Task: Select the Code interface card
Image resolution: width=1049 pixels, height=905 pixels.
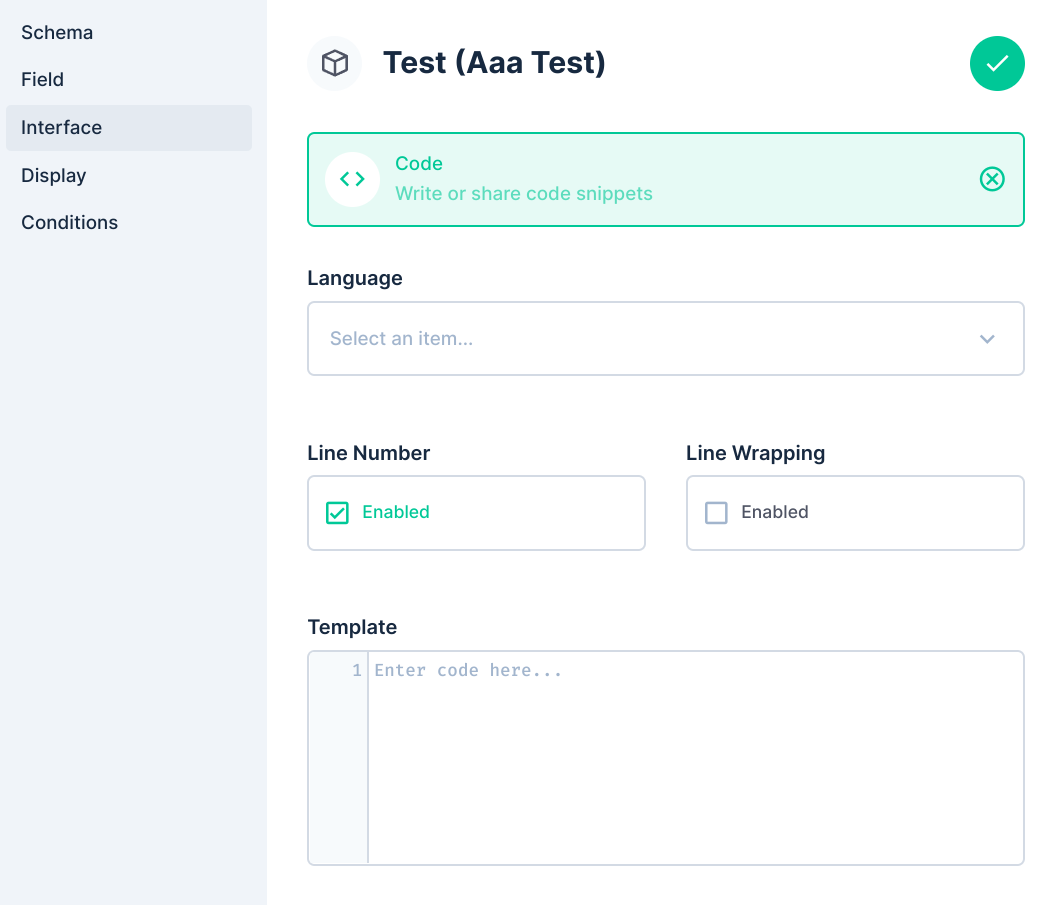Action: click(x=666, y=179)
